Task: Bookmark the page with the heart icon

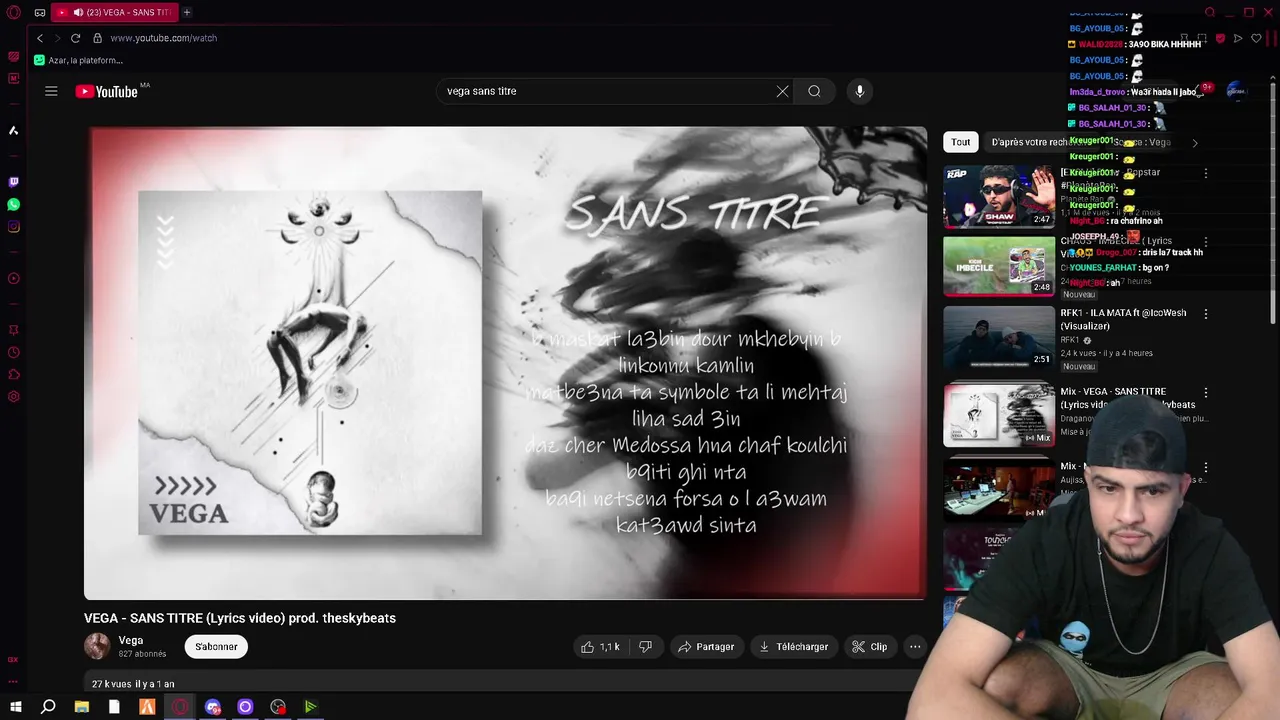Action: 1257,38
